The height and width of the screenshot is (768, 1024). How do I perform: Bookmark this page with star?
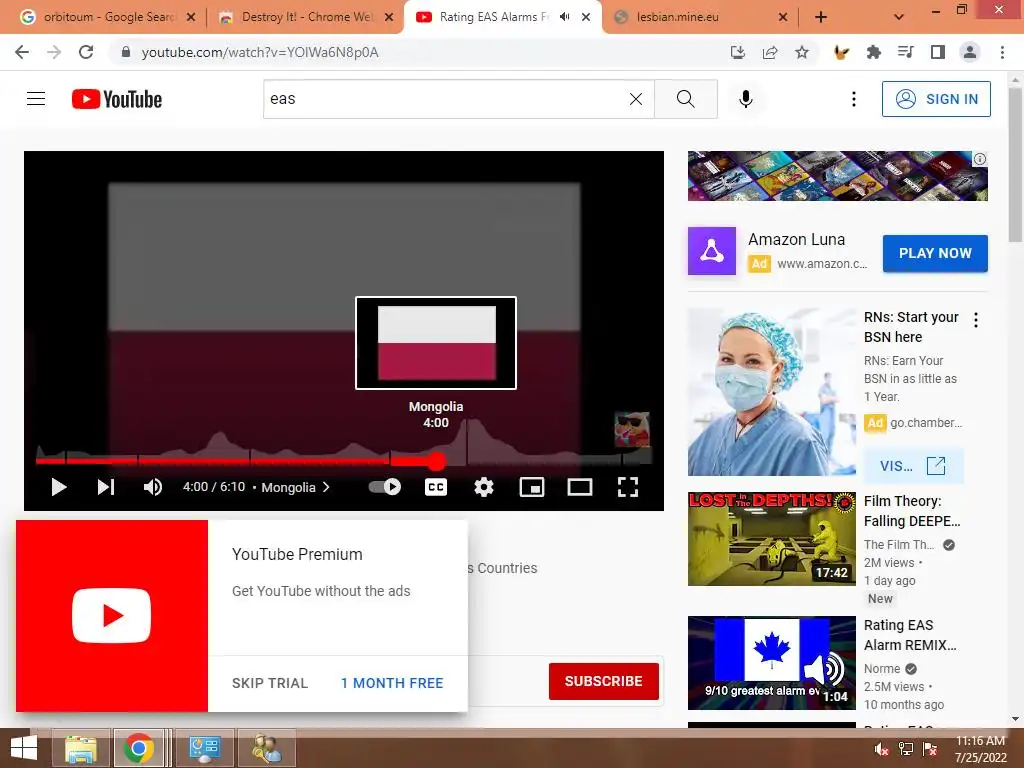[x=802, y=52]
